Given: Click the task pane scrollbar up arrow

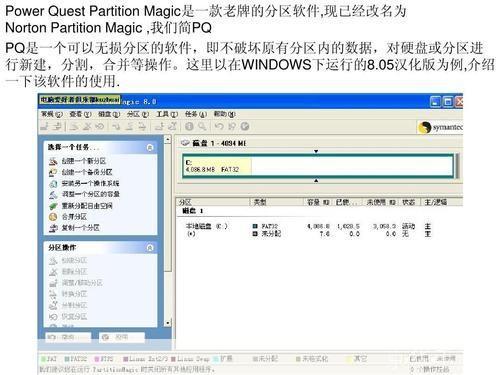Looking at the screenshot, I should click(x=168, y=139).
